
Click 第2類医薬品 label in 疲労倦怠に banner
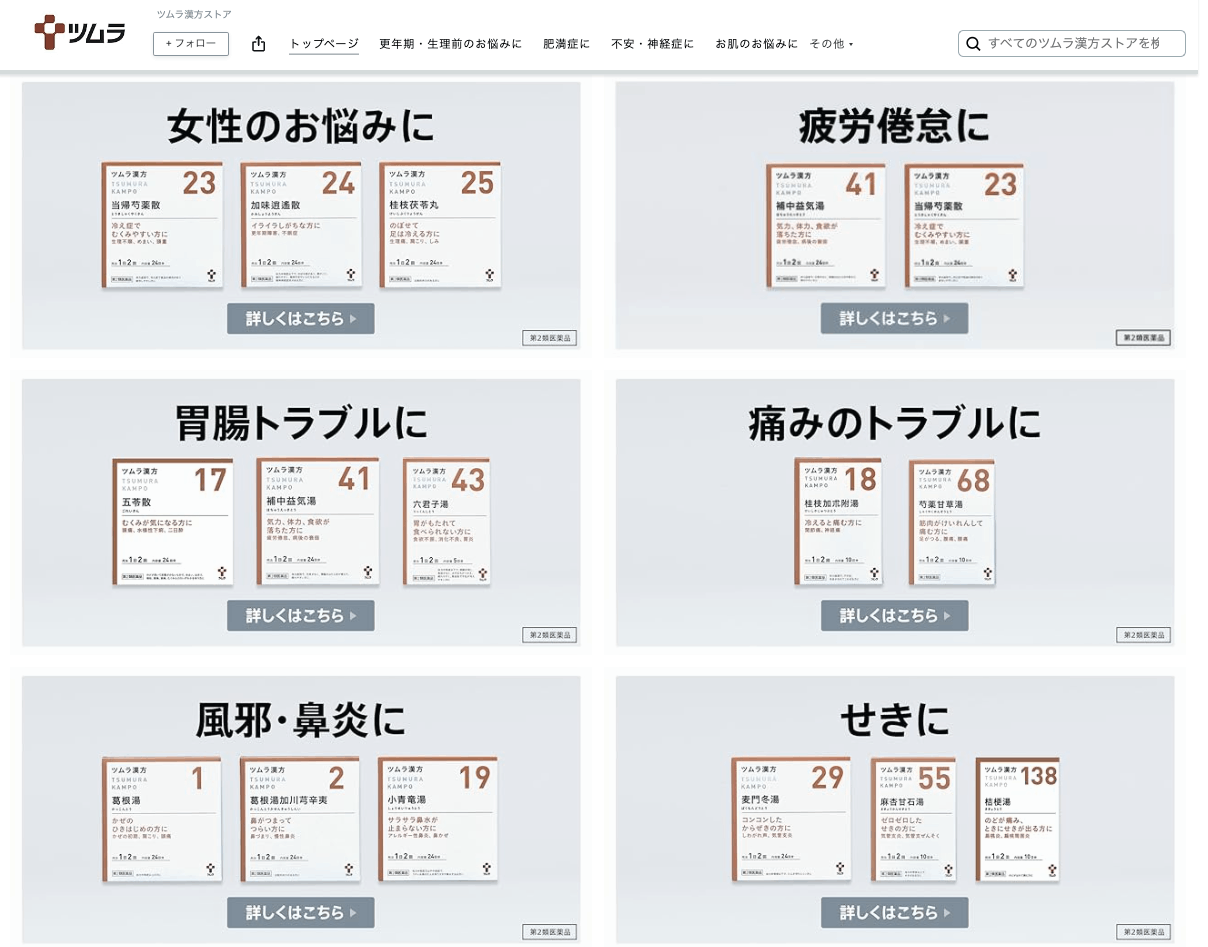click(x=1143, y=338)
